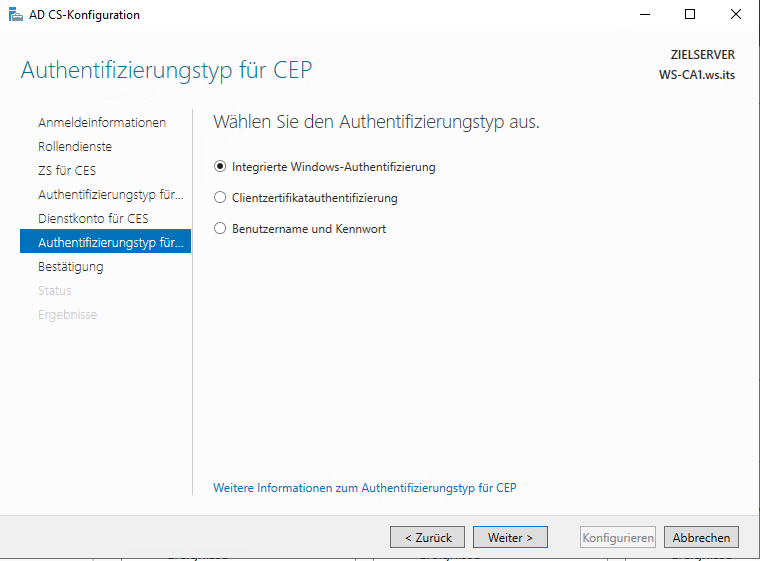Choose Clientzertifikatauthentifizierung option
Screen dimensions: 760x561
coord(220,198)
